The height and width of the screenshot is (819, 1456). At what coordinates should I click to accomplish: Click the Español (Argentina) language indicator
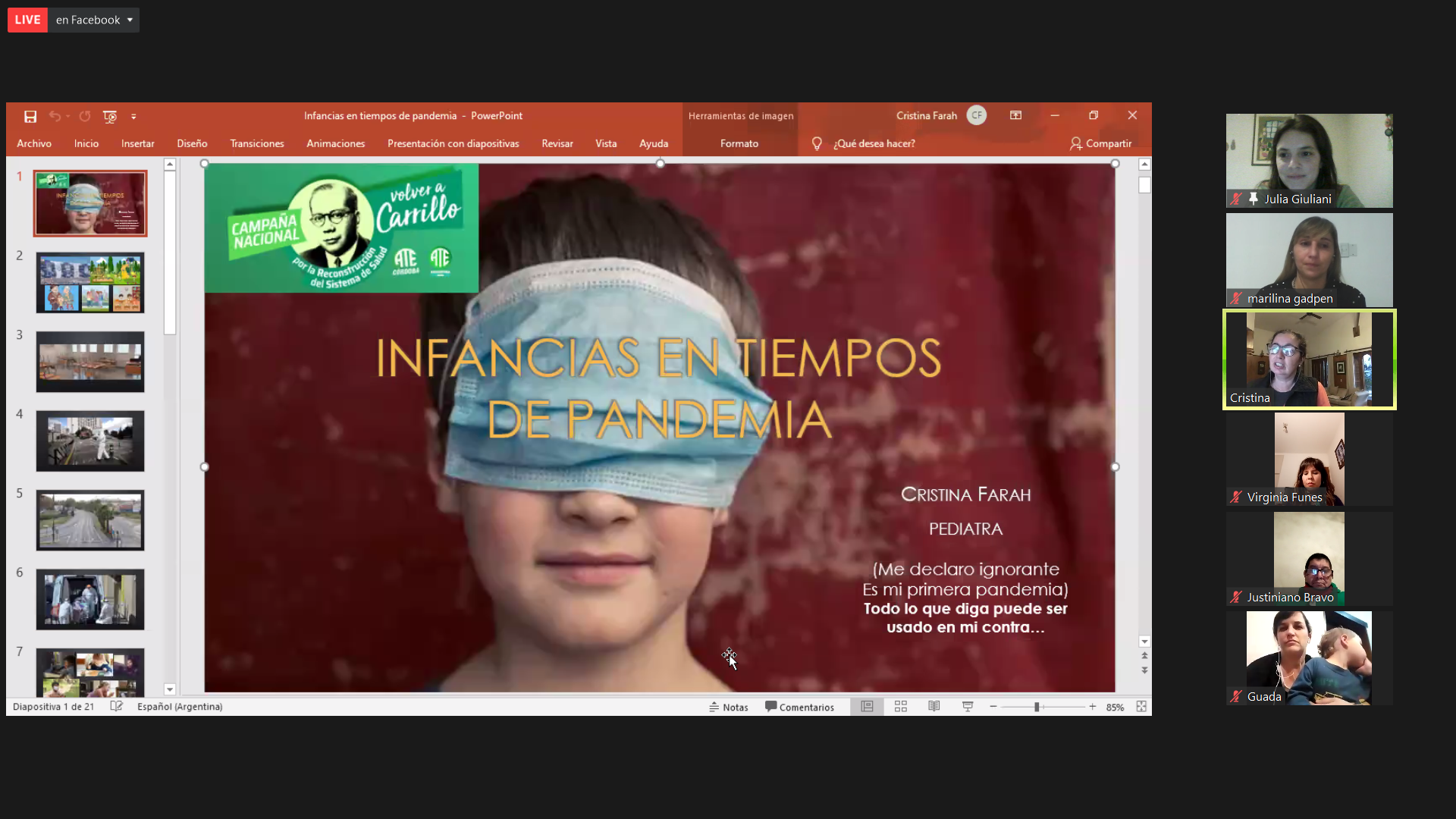(x=180, y=707)
